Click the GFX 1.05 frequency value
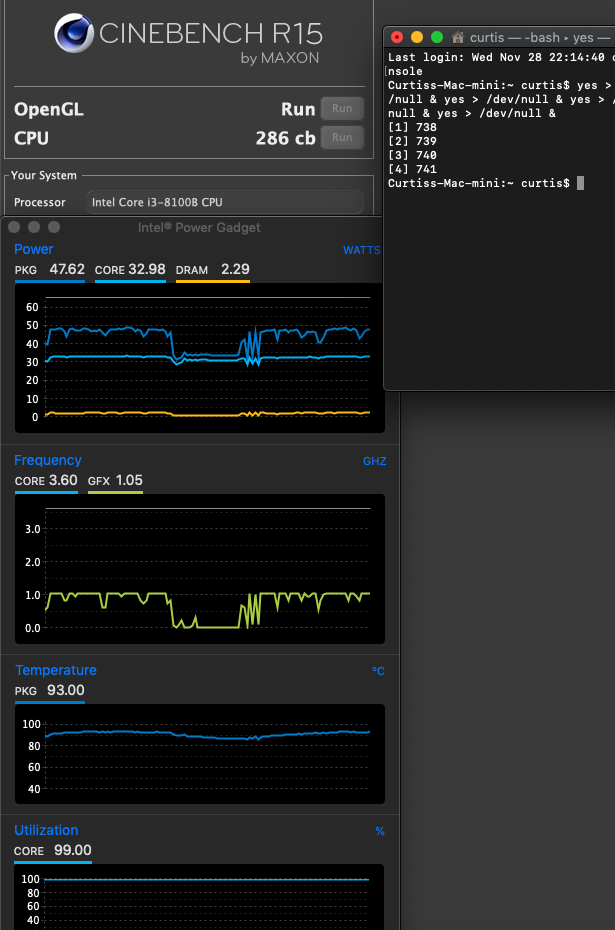This screenshot has width=615, height=930. 115,480
